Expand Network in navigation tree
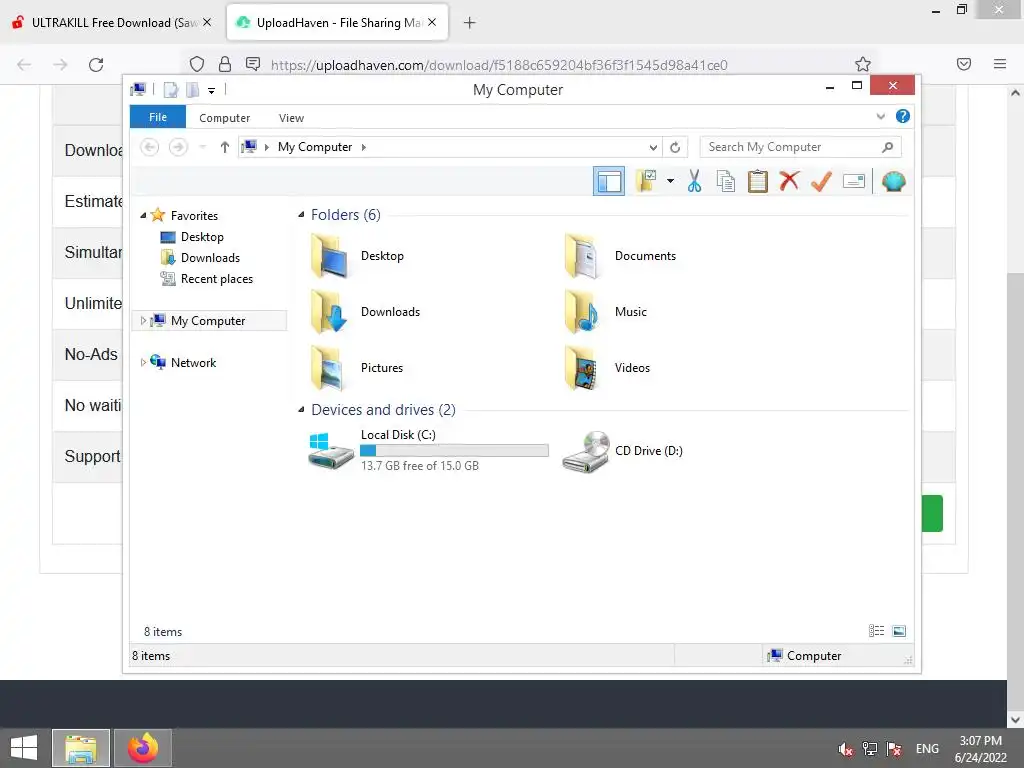Viewport: 1024px width, 768px height. coord(143,362)
